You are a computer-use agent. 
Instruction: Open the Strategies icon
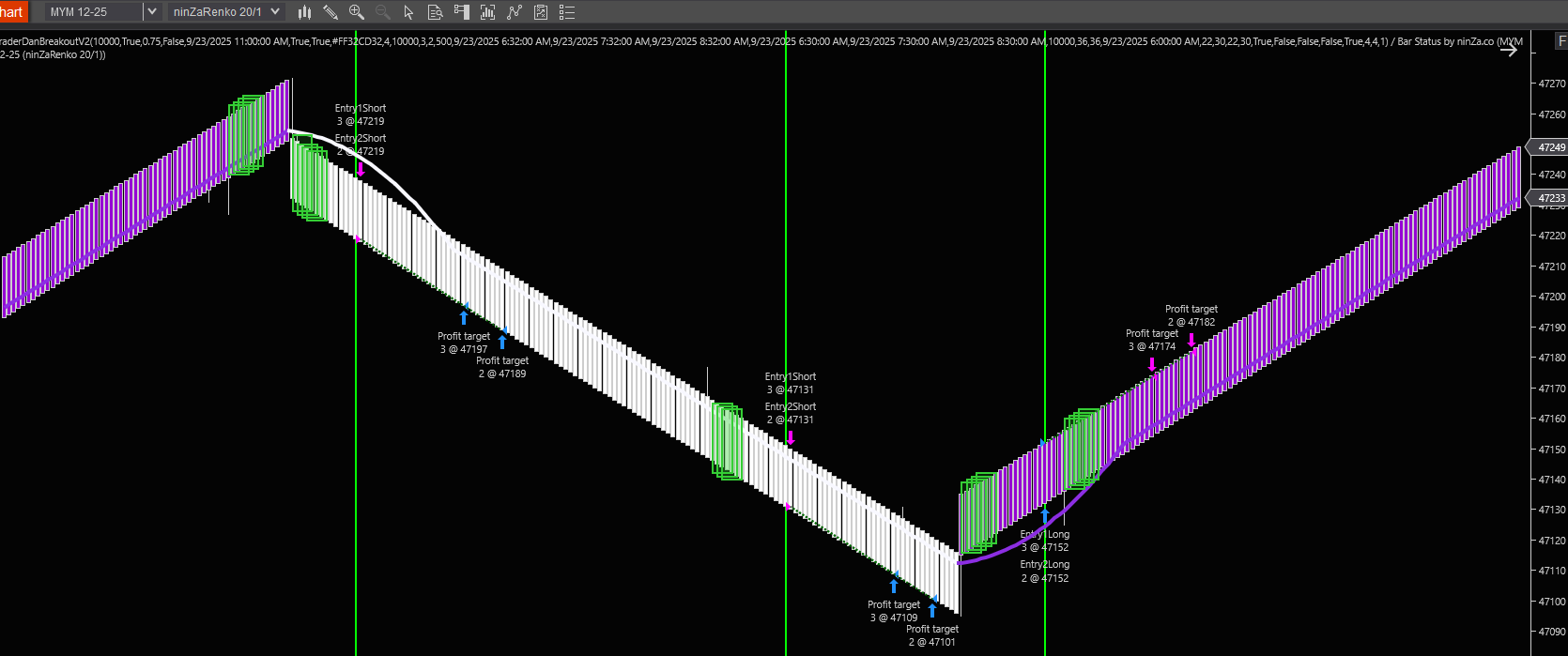[541, 12]
